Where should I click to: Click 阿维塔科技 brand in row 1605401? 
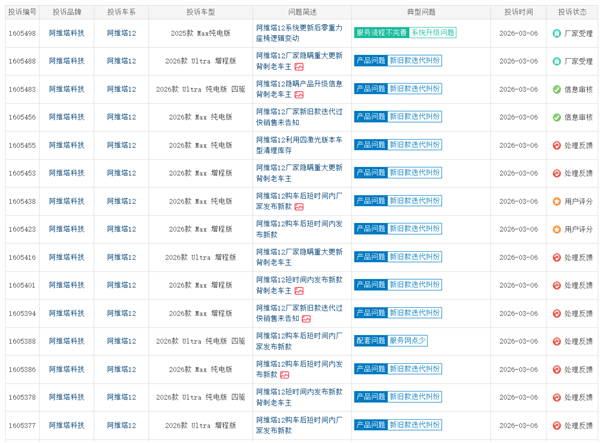point(66,285)
